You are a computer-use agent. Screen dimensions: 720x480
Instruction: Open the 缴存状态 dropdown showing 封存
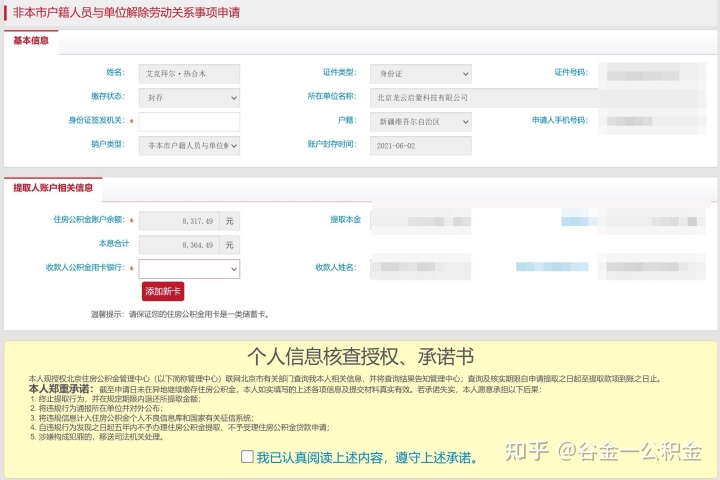pyautogui.click(x=188, y=97)
